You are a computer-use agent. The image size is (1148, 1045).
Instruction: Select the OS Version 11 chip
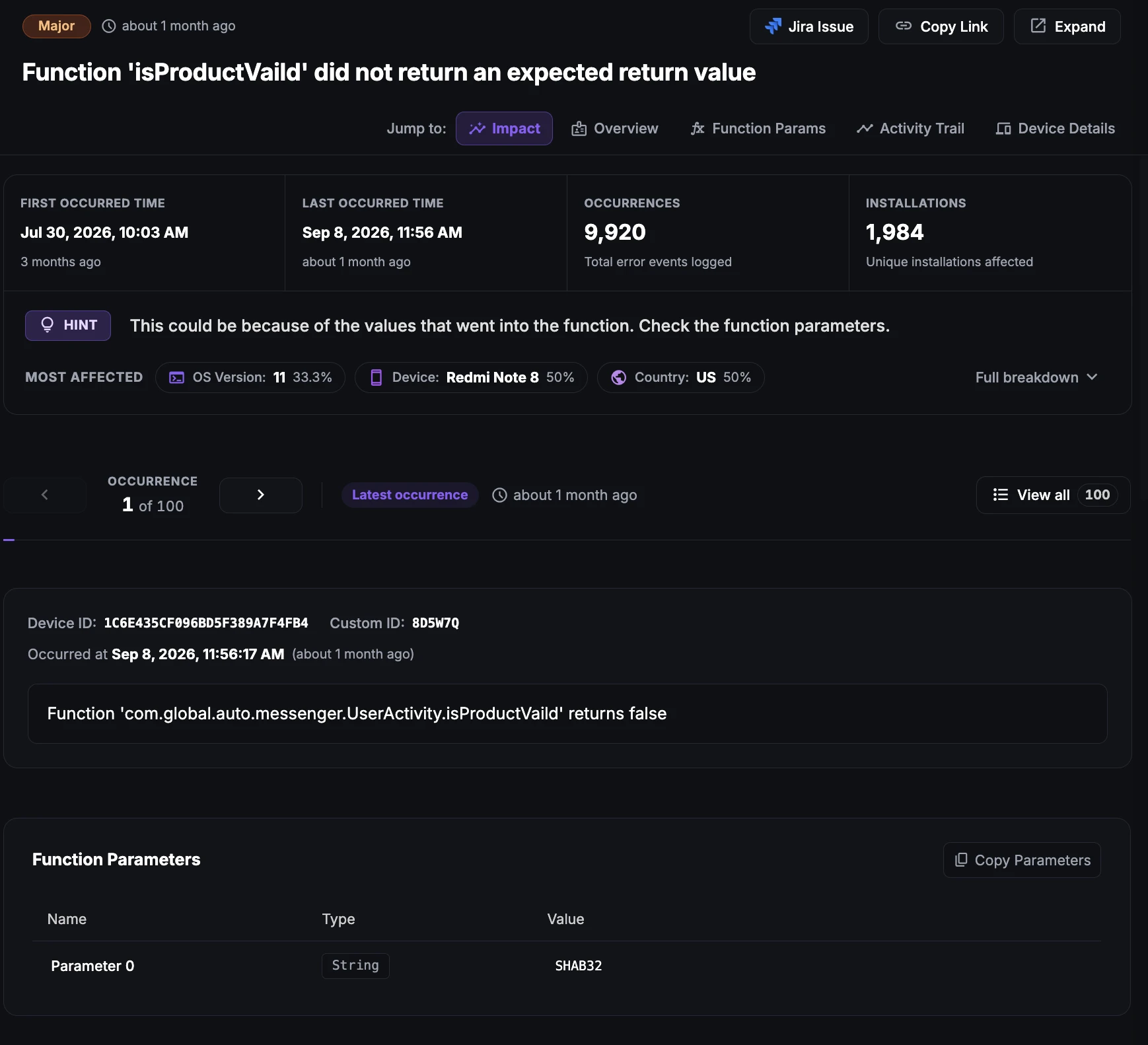[x=250, y=377]
